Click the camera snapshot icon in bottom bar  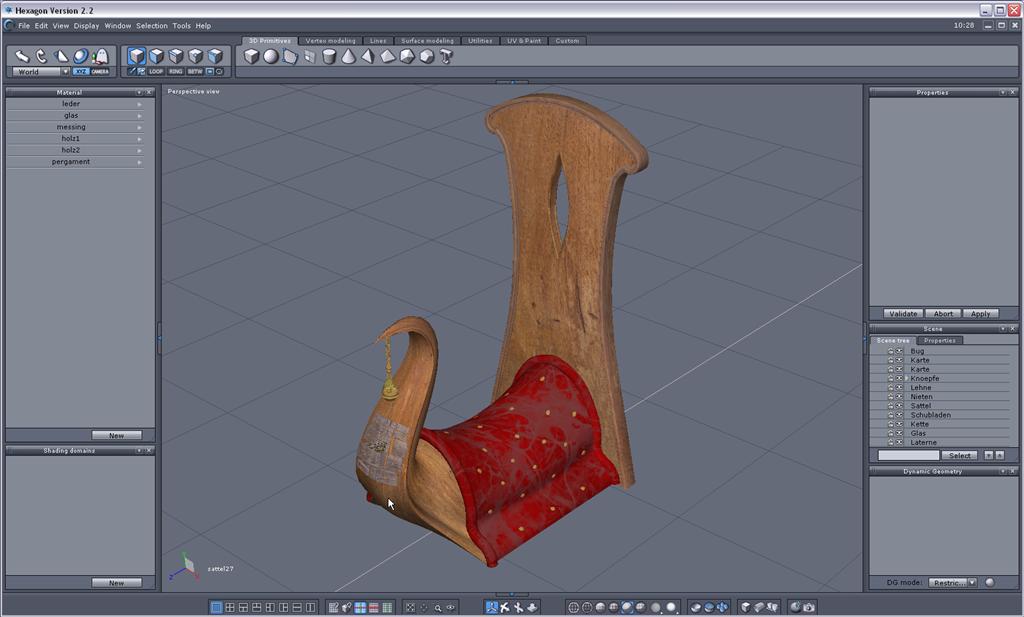click(809, 607)
